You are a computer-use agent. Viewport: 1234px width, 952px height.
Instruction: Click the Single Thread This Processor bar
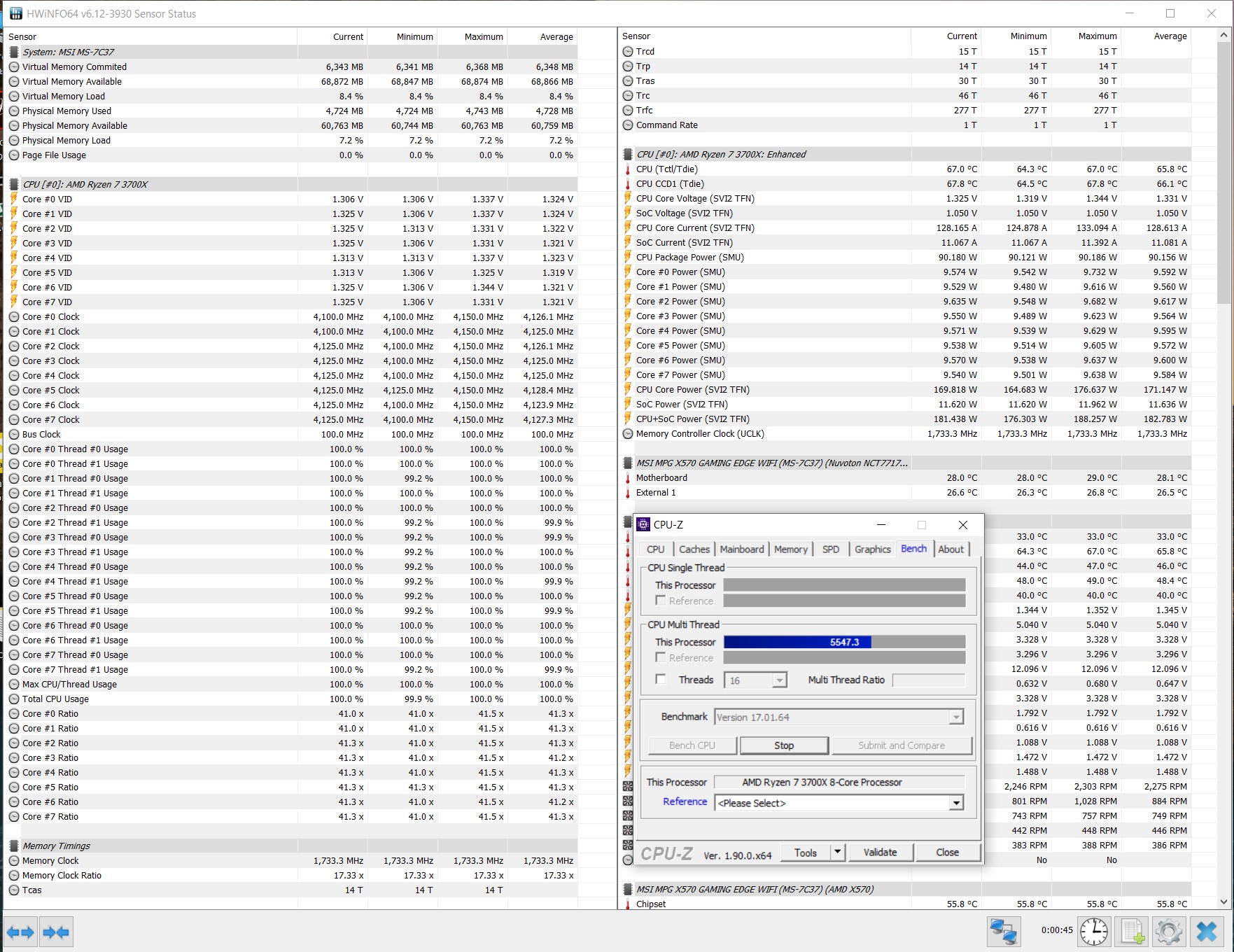(x=844, y=585)
